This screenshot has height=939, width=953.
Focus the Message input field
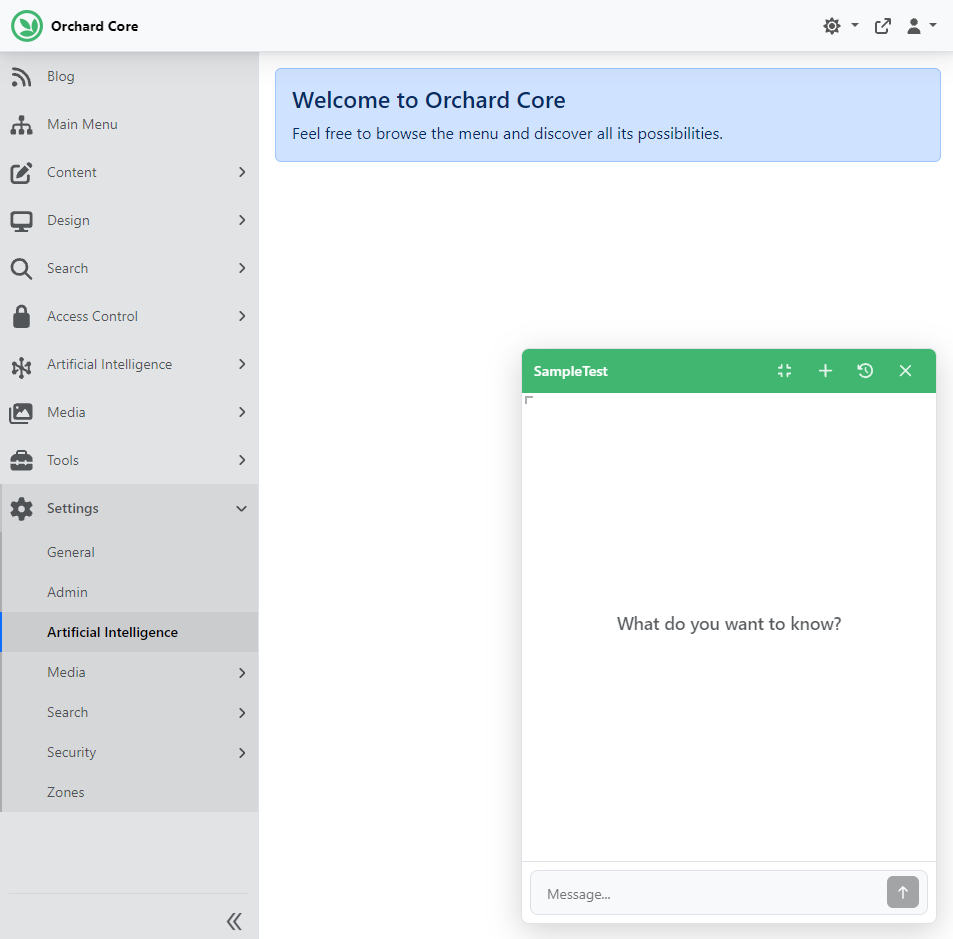708,894
